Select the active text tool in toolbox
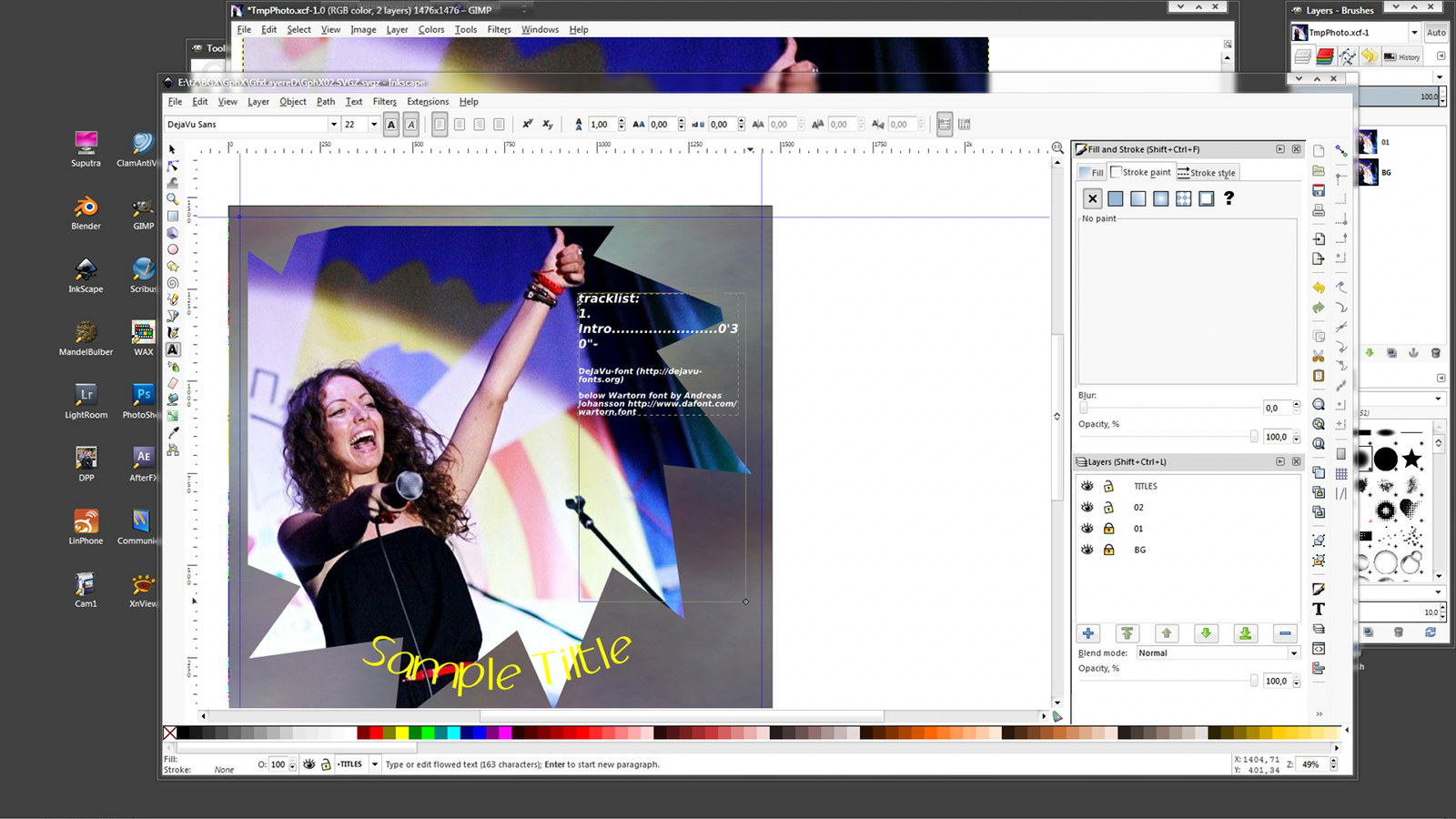The width and height of the screenshot is (1456, 819). pyautogui.click(x=173, y=349)
